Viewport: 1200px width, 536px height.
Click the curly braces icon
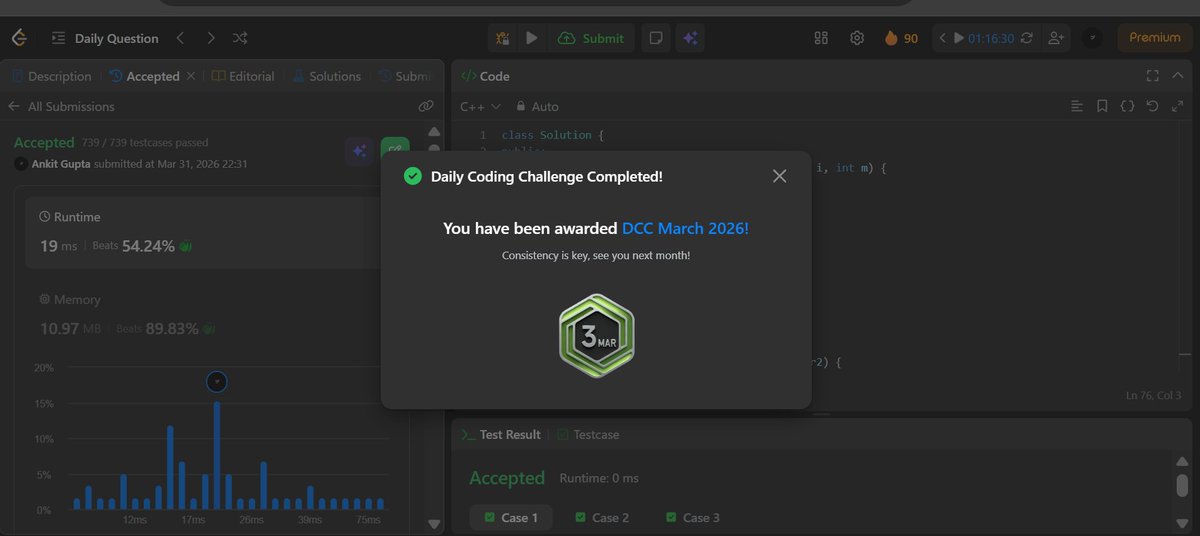[x=1127, y=106]
